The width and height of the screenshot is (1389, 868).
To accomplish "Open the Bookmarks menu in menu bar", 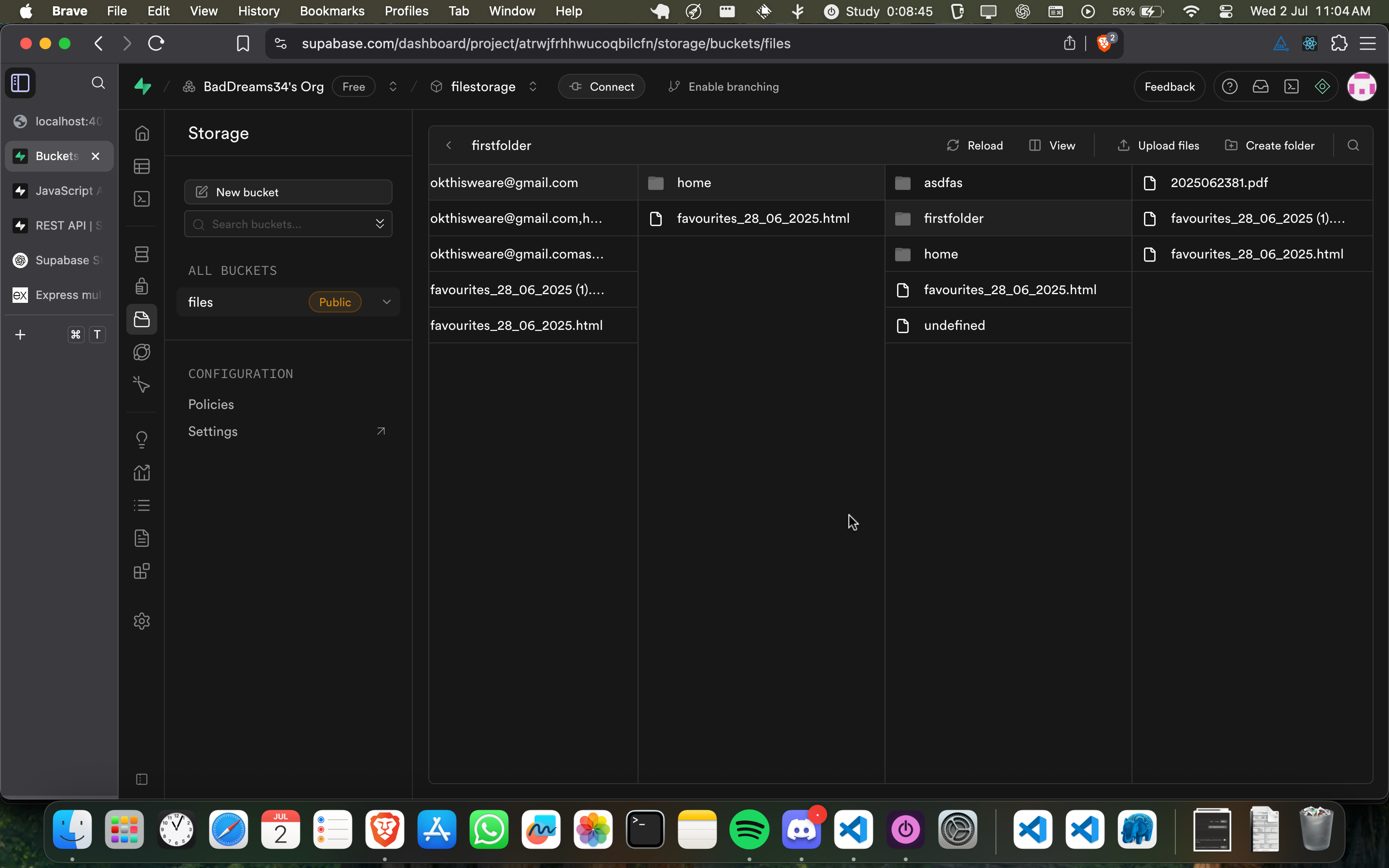I will (332, 11).
